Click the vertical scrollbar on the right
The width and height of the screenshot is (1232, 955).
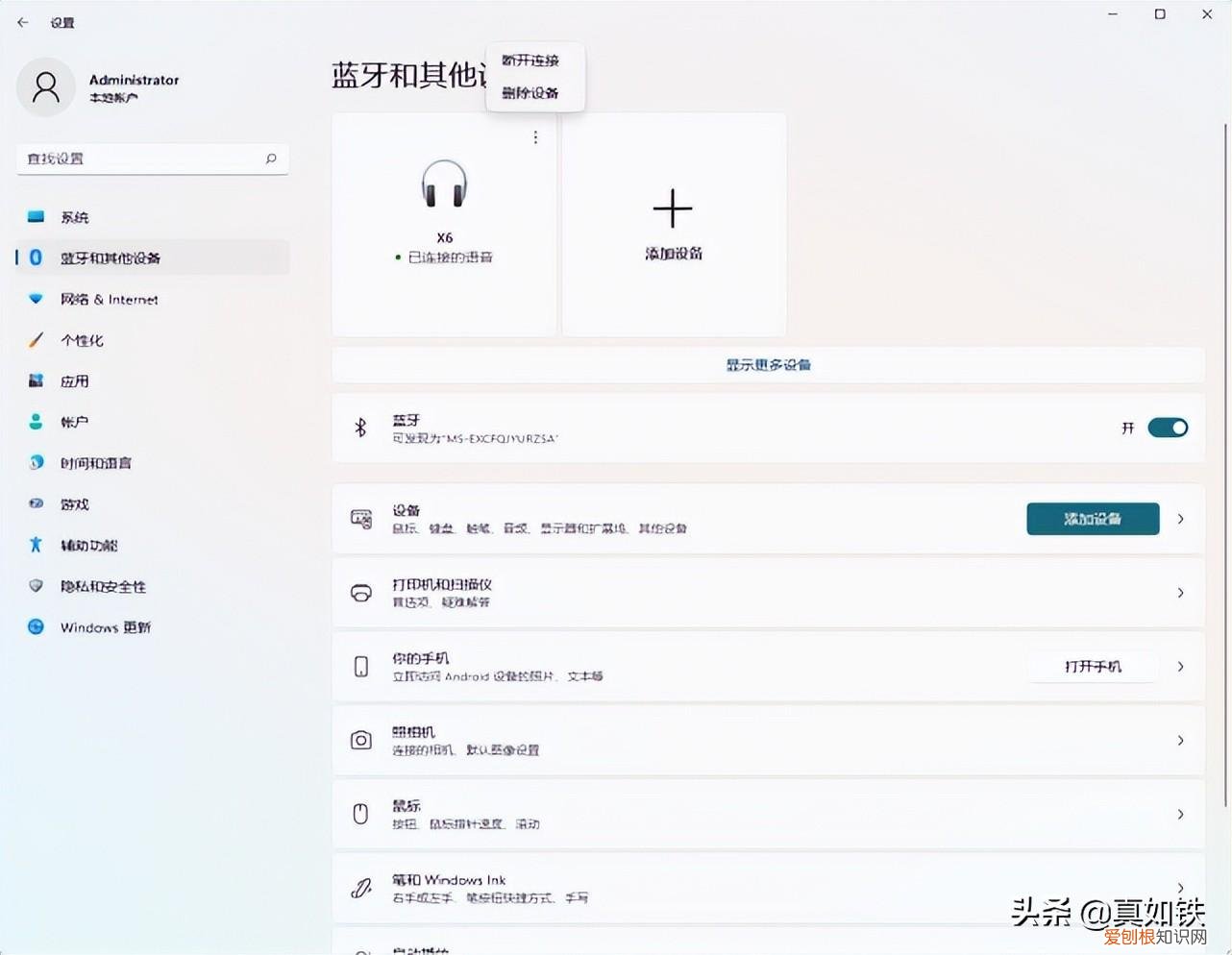(1225, 465)
